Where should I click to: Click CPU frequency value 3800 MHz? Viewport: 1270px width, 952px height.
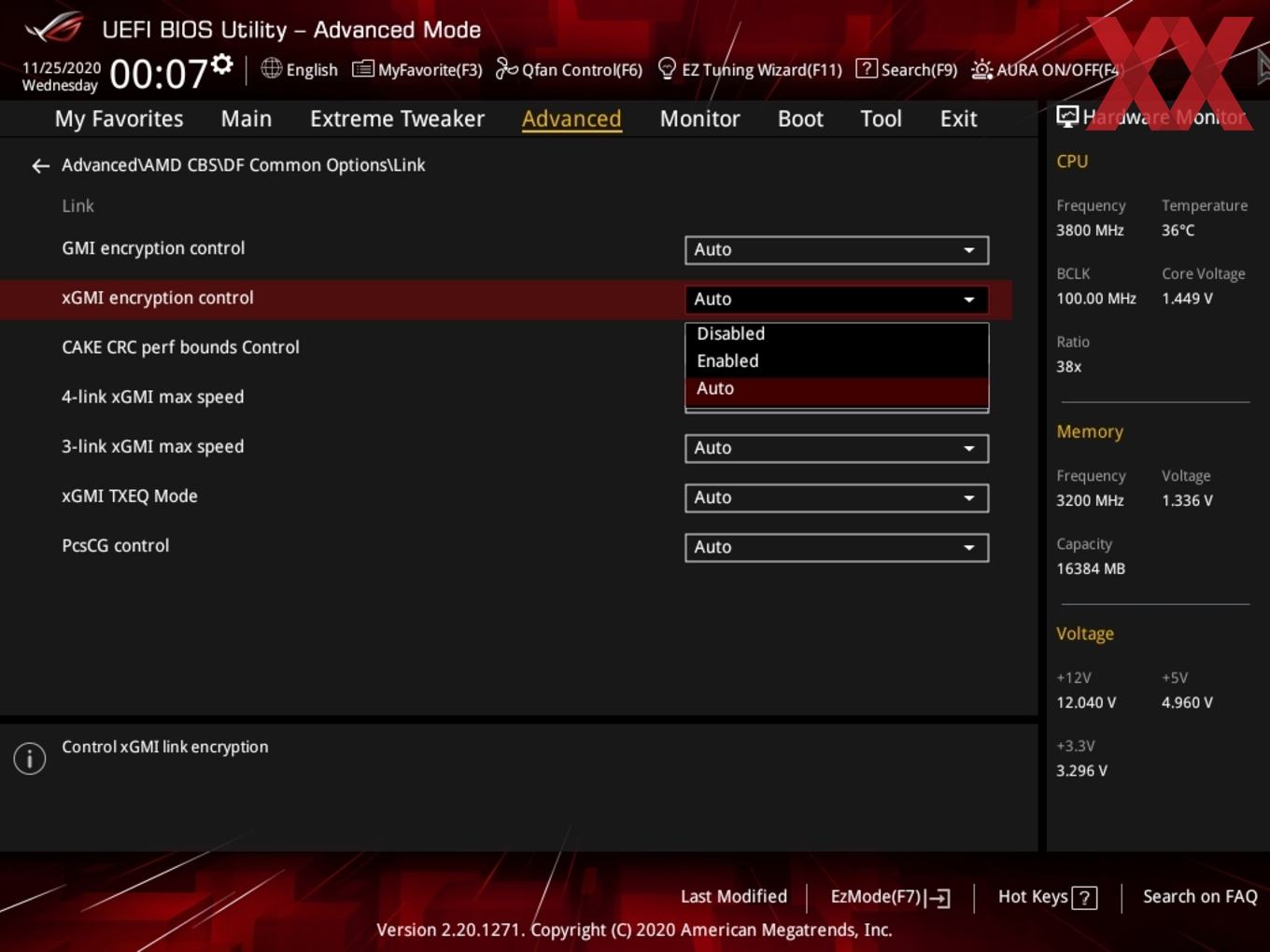point(1090,231)
